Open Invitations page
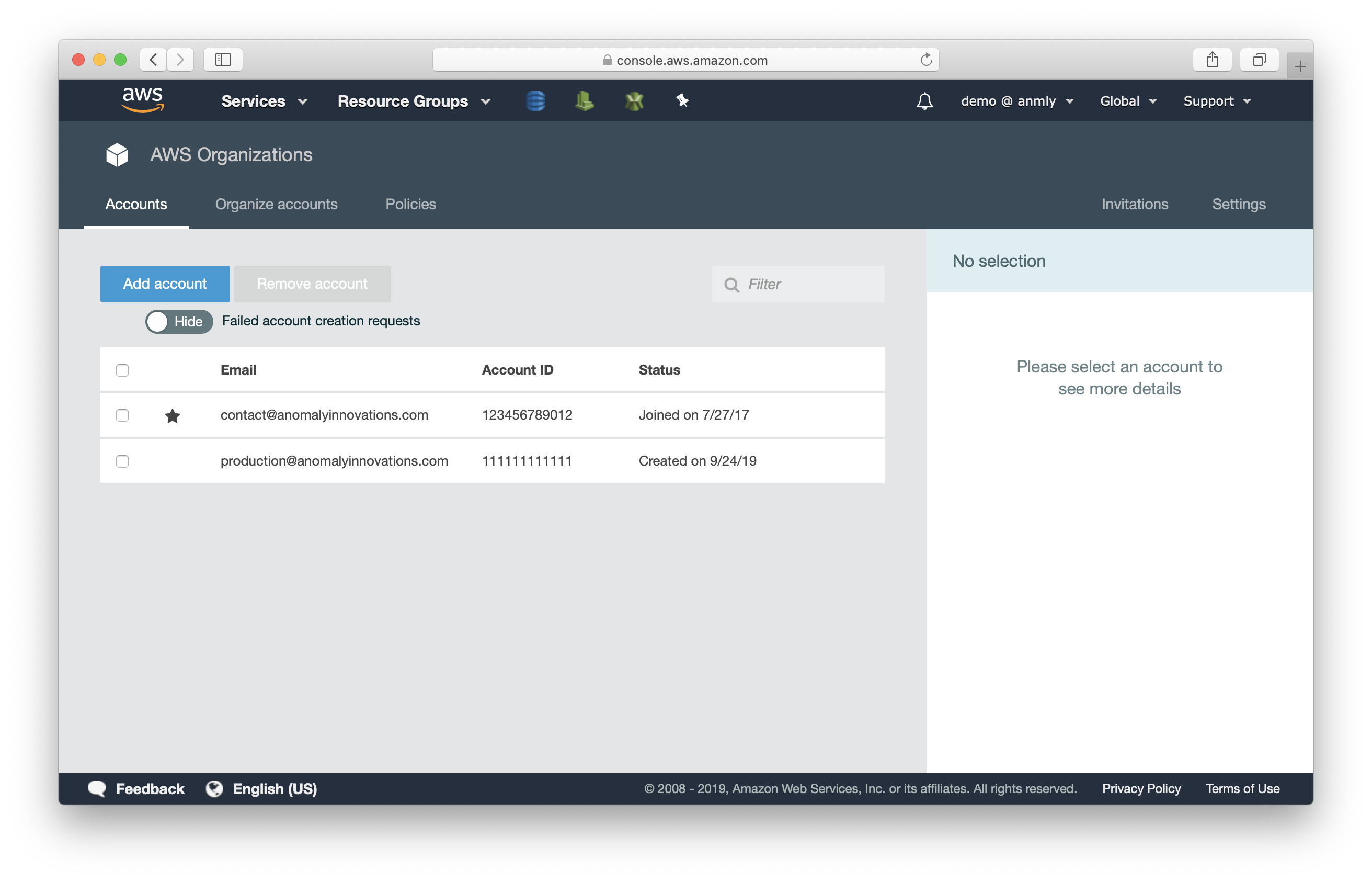The width and height of the screenshot is (1372, 882). click(1134, 204)
